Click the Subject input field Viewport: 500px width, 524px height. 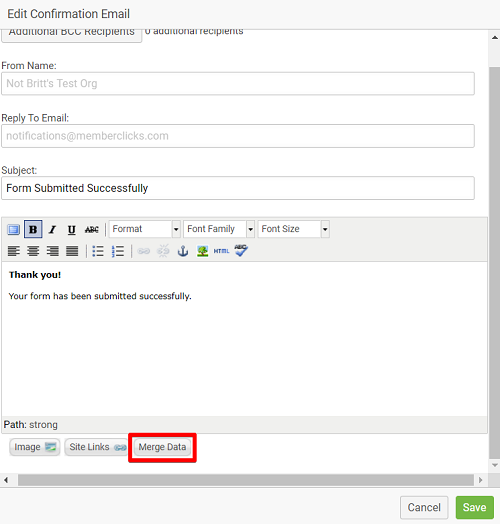click(x=238, y=188)
